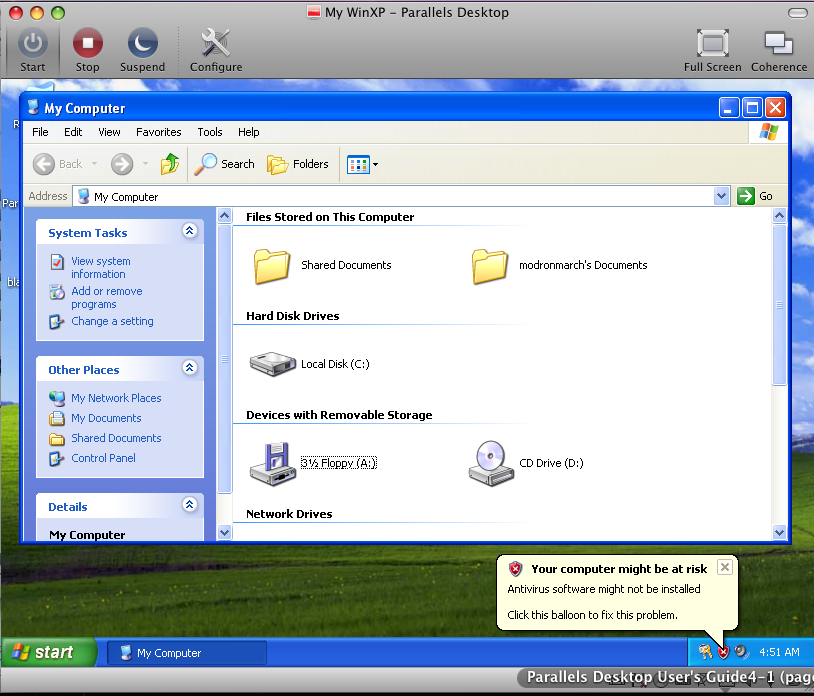Toggle the Folders pane
Image resolution: width=814 pixels, height=696 pixels.
298,164
